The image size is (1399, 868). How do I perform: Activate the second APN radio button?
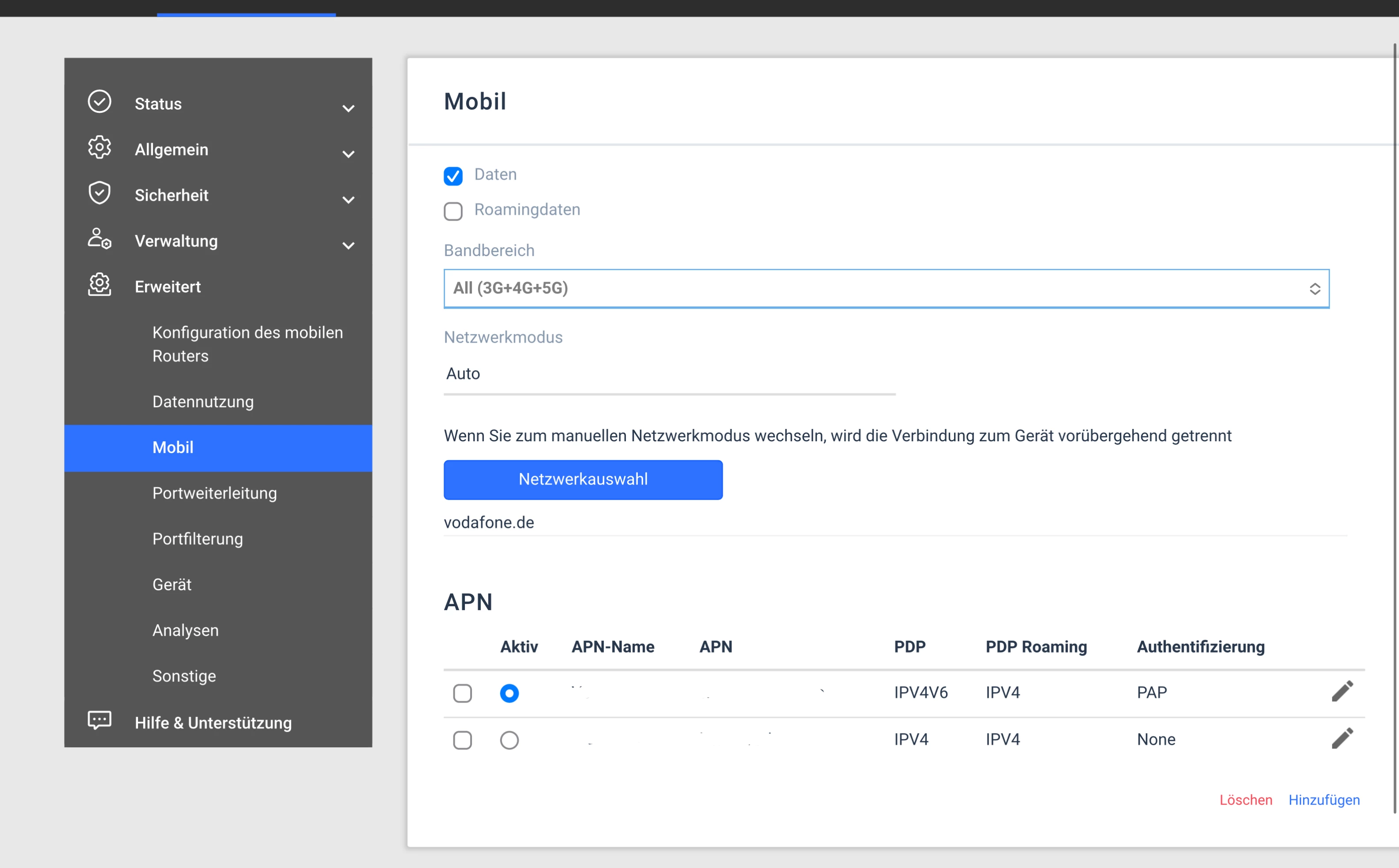509,740
